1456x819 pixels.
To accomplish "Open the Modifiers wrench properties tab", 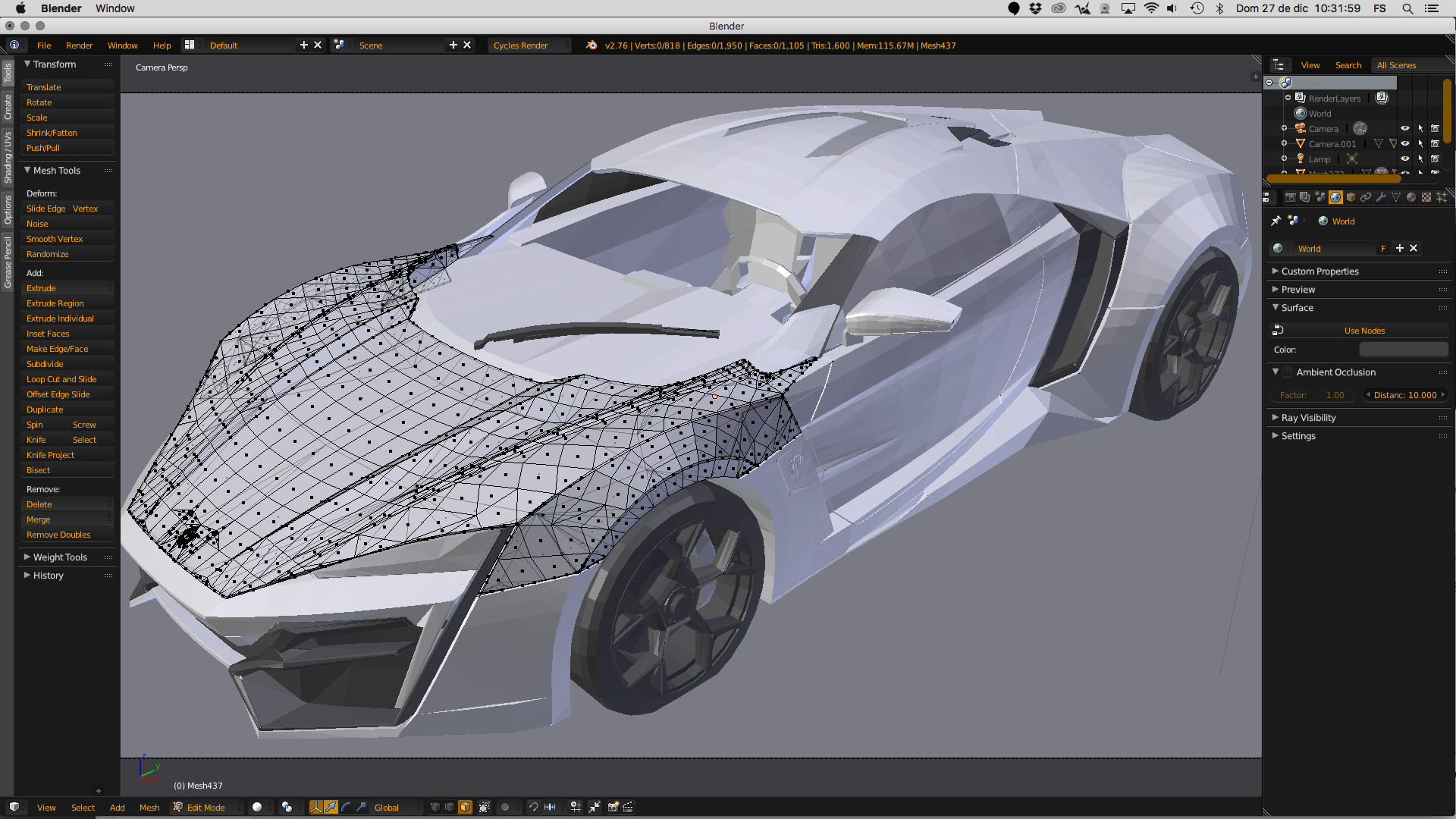I will (1381, 197).
